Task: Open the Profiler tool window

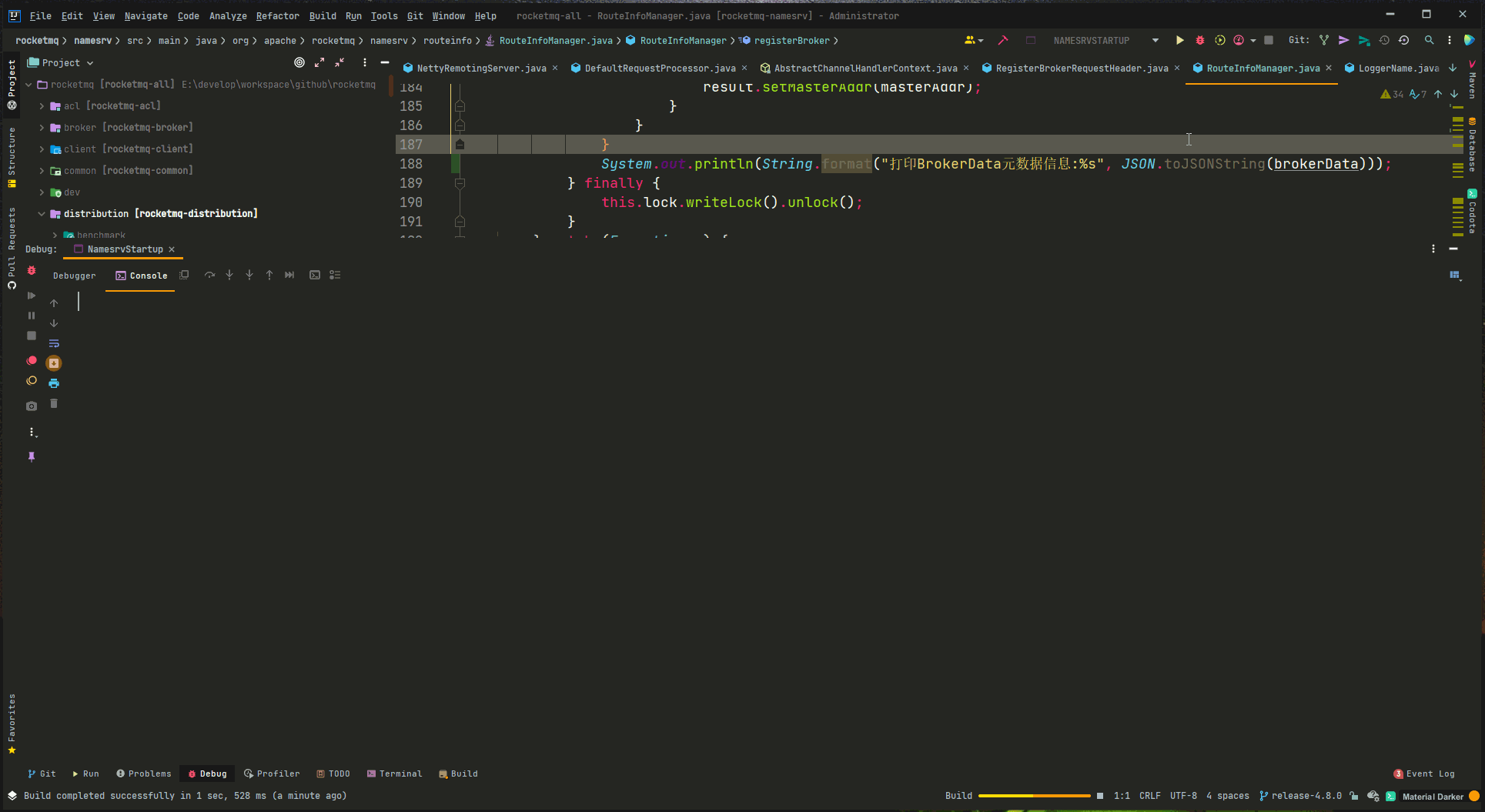Action: coord(272,774)
